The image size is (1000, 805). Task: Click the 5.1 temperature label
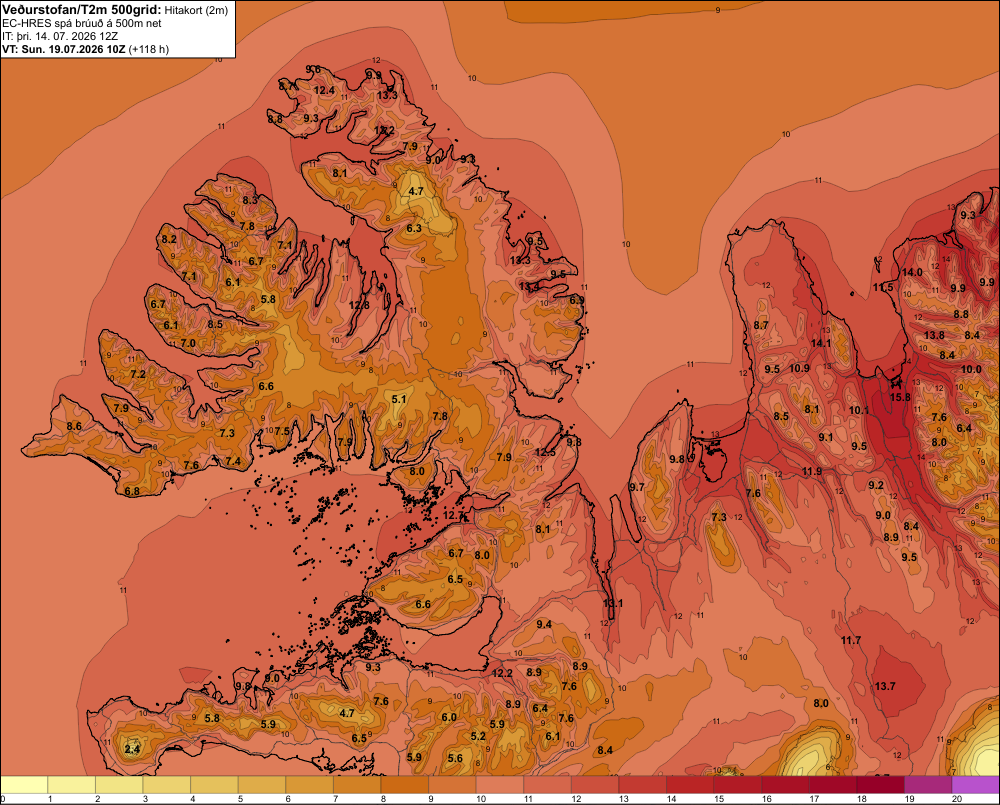399,399
